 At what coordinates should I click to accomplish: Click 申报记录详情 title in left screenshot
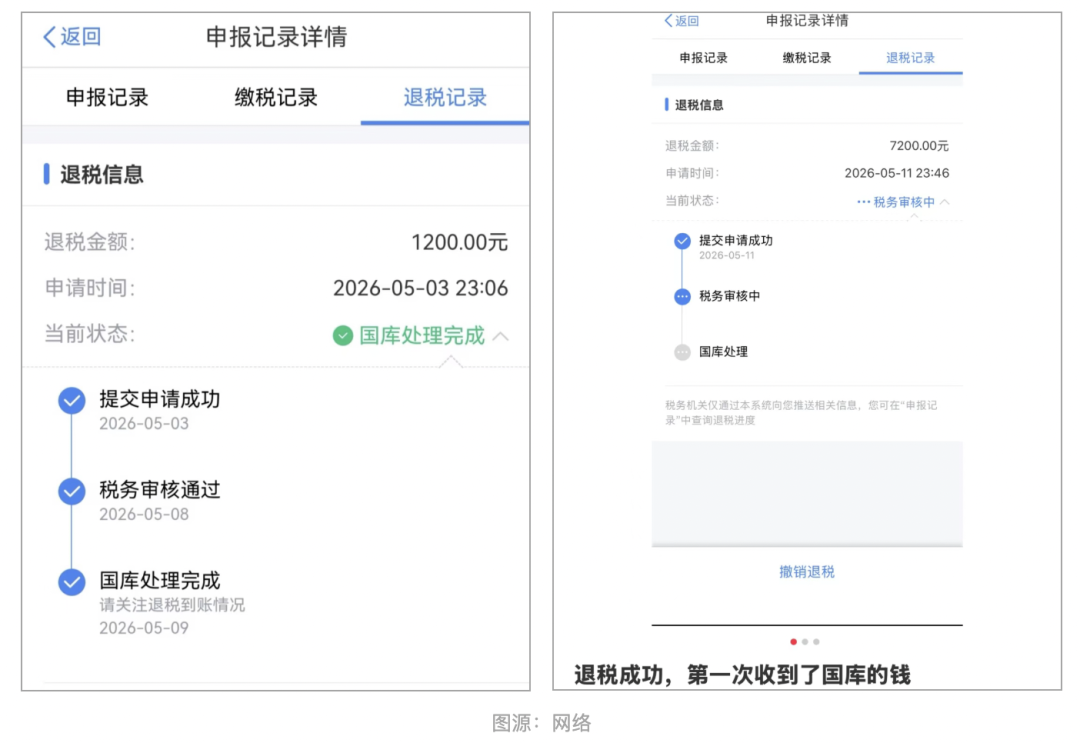(276, 36)
